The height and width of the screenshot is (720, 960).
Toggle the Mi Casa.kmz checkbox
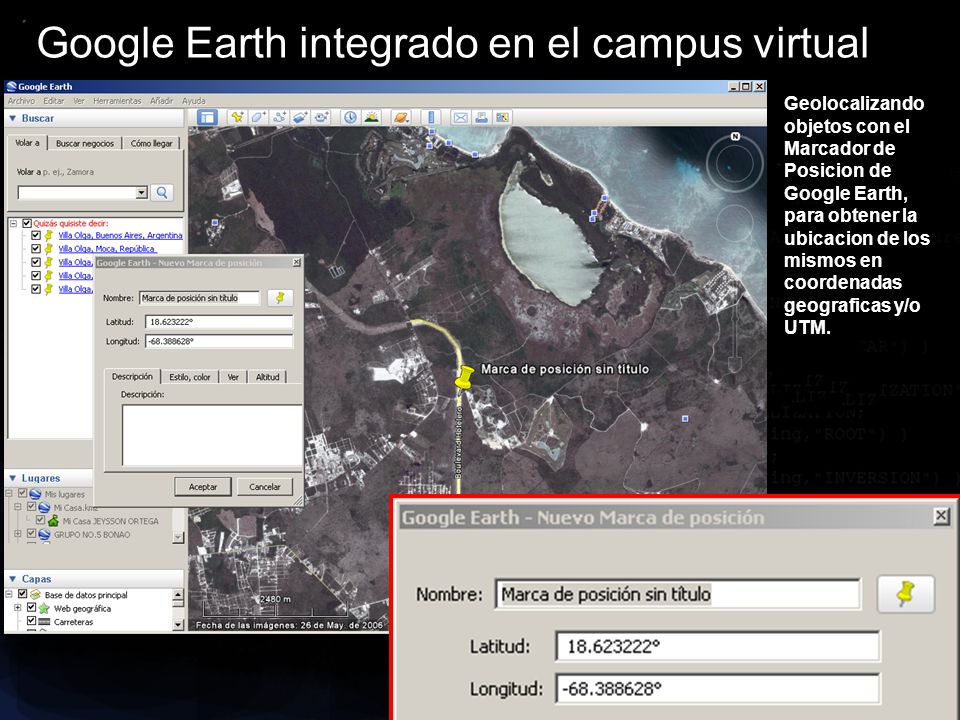click(31, 507)
